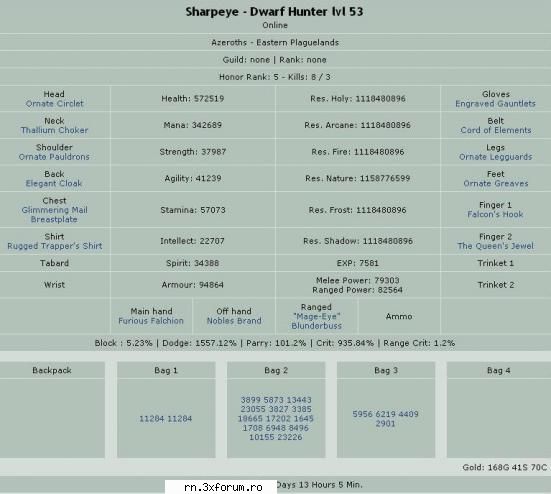This screenshot has height=494, width=551.
Task: Select the Gold: 168G 41S 70C text
Action: click(505, 468)
